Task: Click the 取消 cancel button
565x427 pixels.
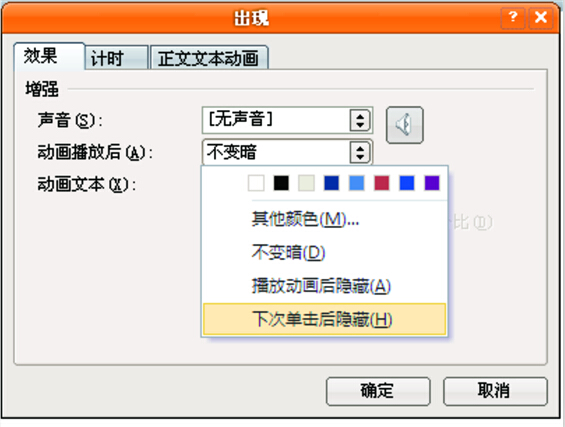Action: 495,391
